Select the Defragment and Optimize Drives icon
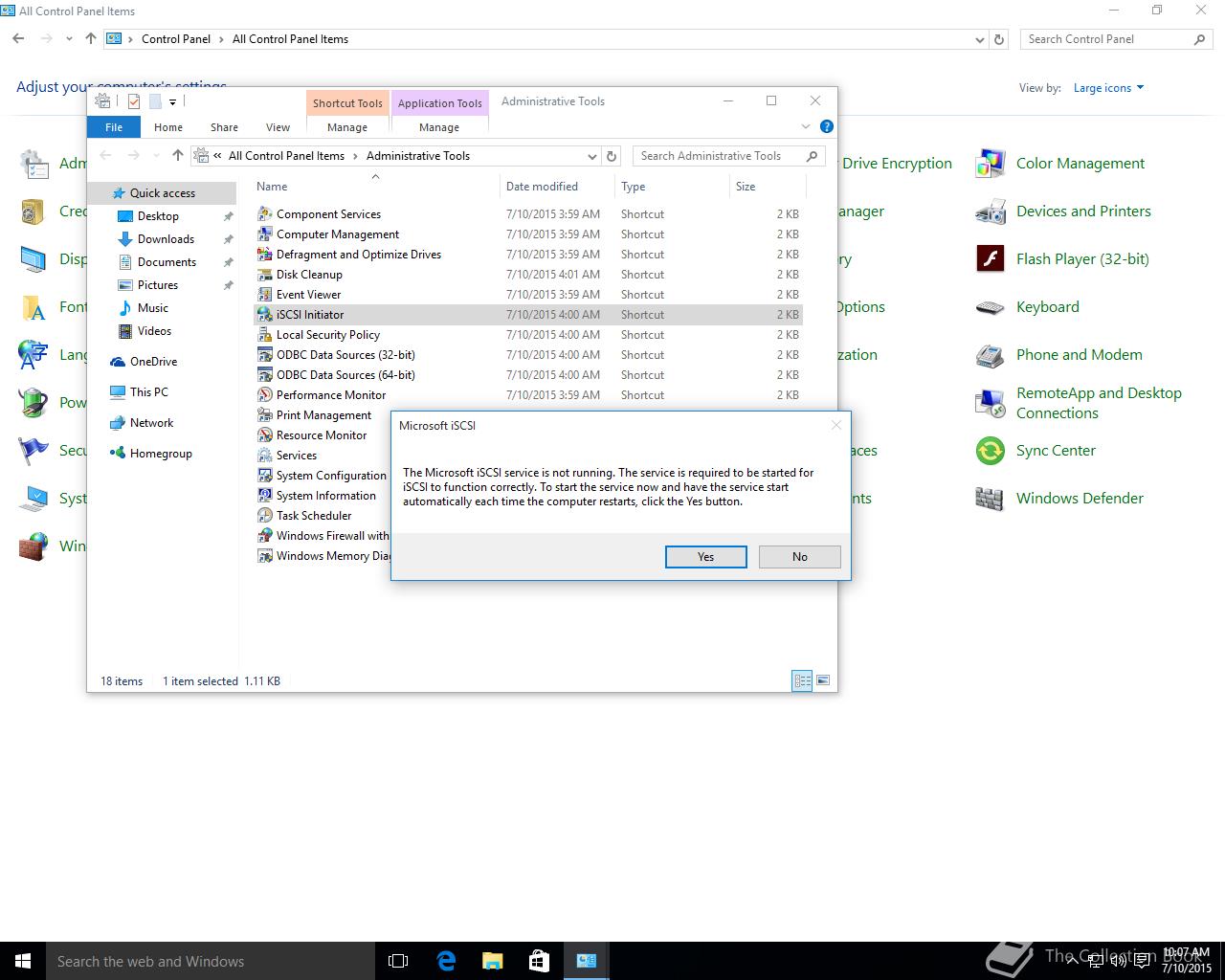This screenshot has width=1225, height=980. 265,255
